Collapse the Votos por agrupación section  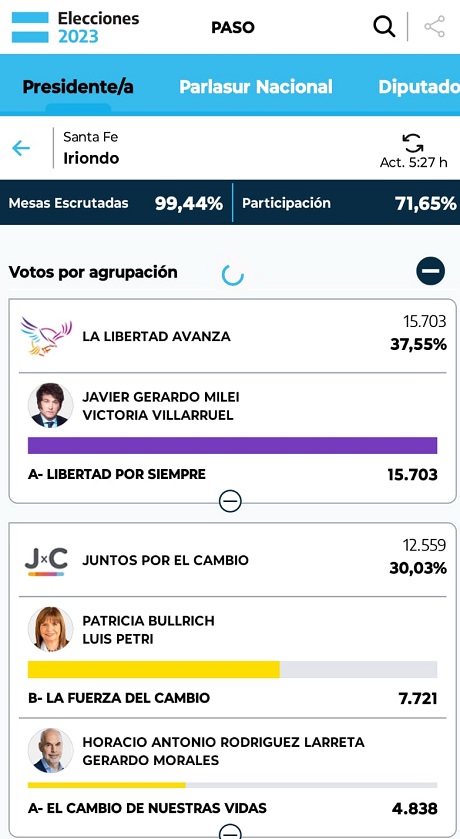[431, 271]
